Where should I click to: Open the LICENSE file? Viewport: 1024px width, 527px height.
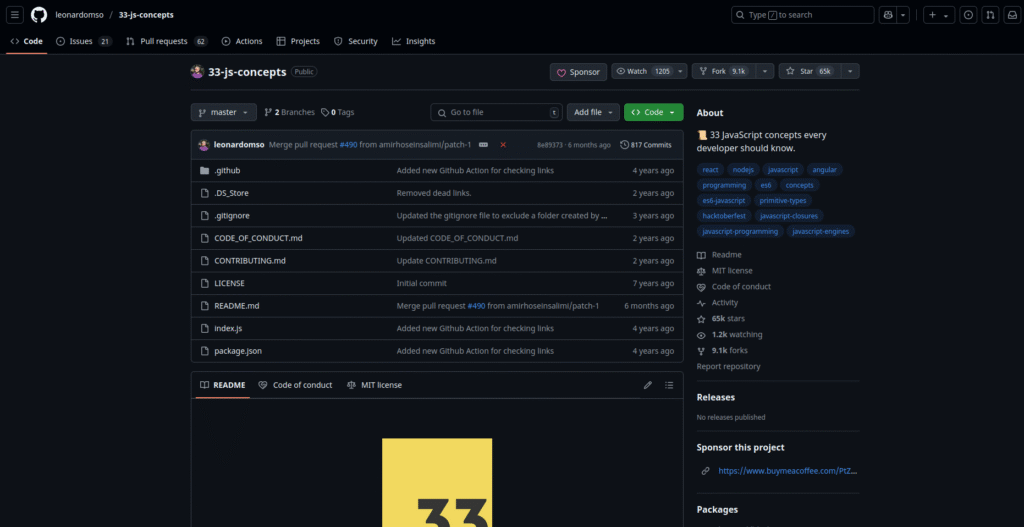[229, 283]
